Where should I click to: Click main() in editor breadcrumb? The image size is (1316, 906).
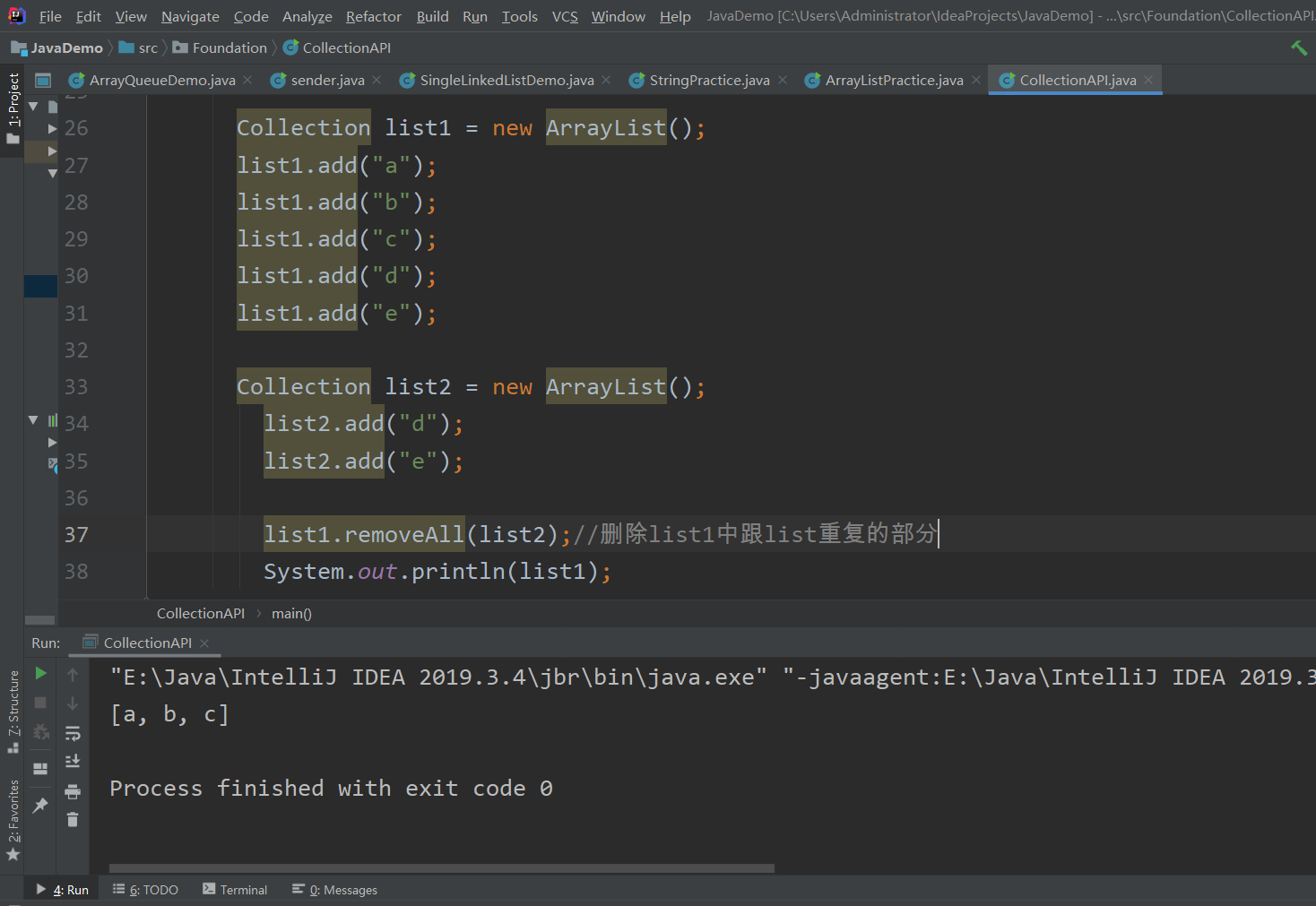click(x=291, y=613)
